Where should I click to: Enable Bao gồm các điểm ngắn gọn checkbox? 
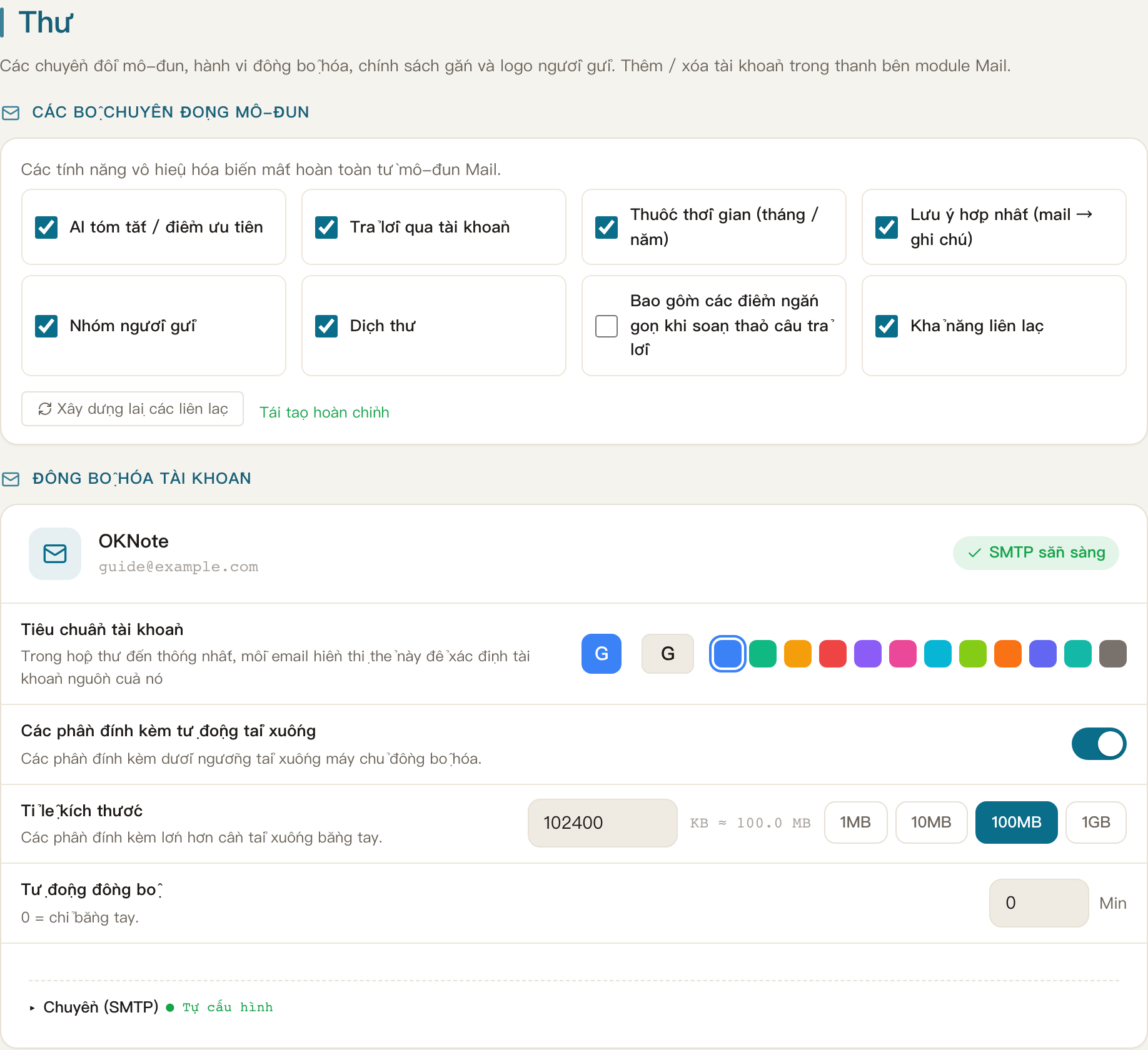607,326
